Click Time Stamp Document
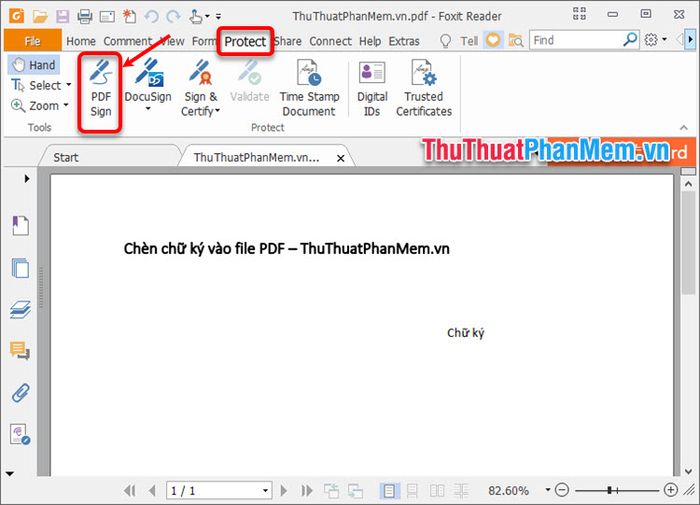This screenshot has height=505, width=700. [309, 88]
